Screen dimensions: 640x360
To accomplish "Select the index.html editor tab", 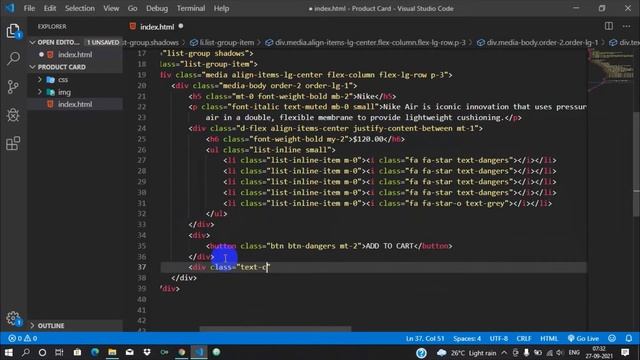I will pos(157,27).
